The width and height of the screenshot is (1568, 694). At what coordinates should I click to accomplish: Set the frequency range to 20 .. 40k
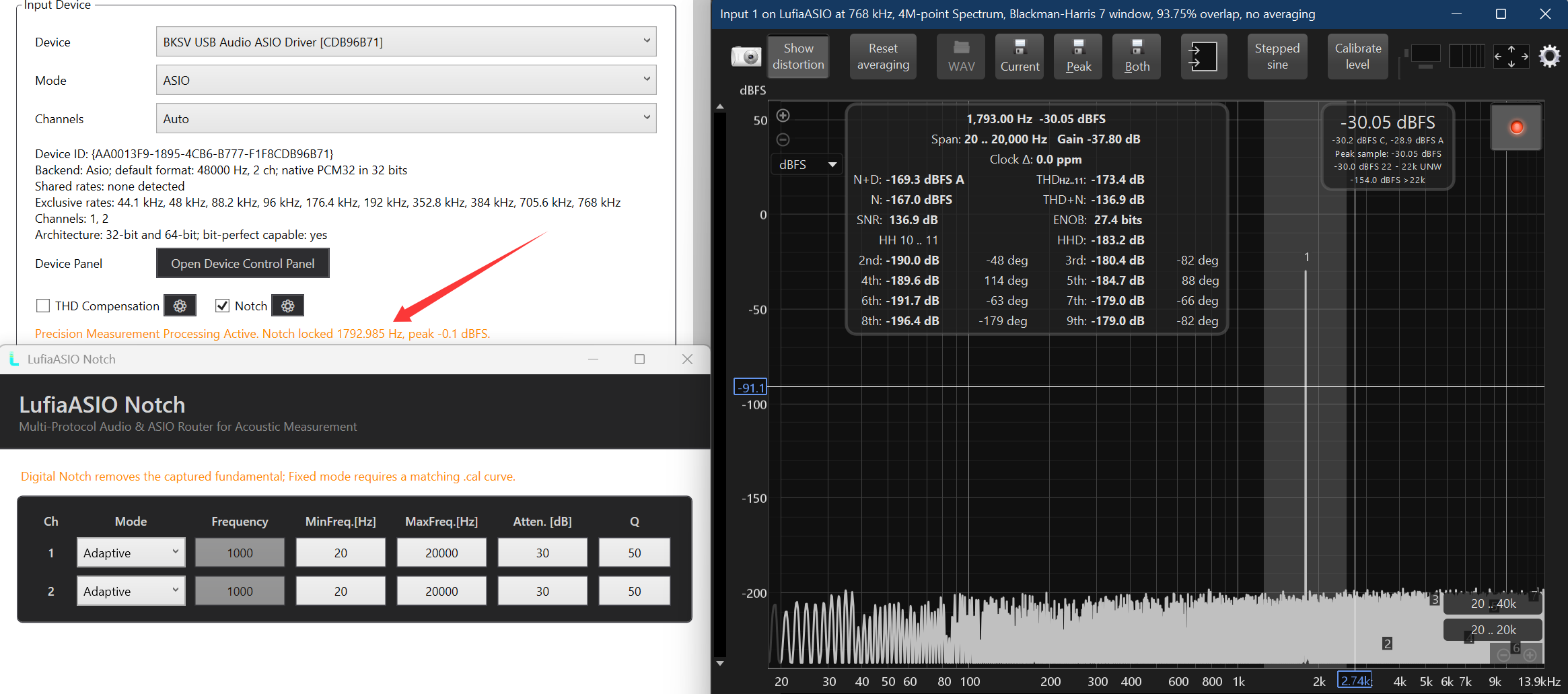point(1493,604)
